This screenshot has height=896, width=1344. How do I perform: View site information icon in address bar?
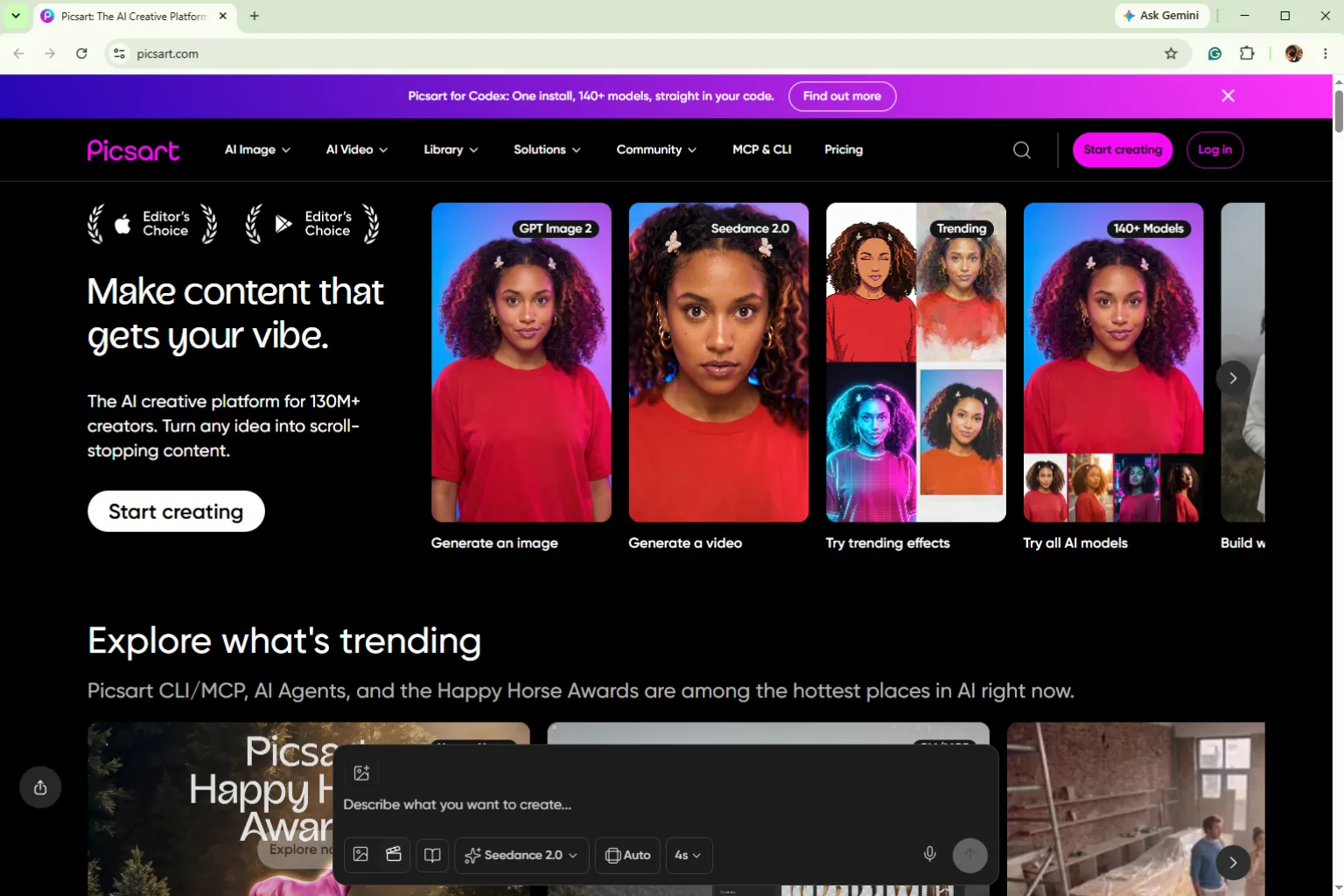[x=120, y=53]
